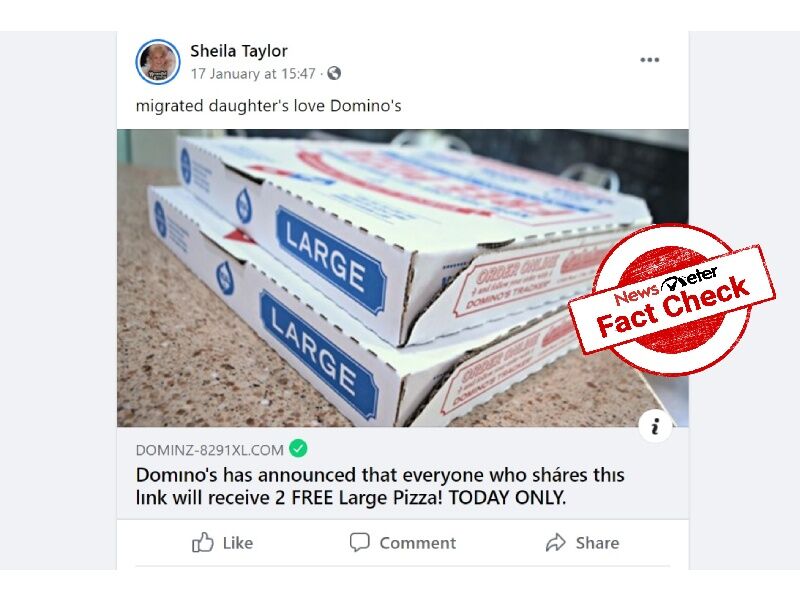Click the 'Share' text label
The image size is (800, 600).
(x=597, y=543)
